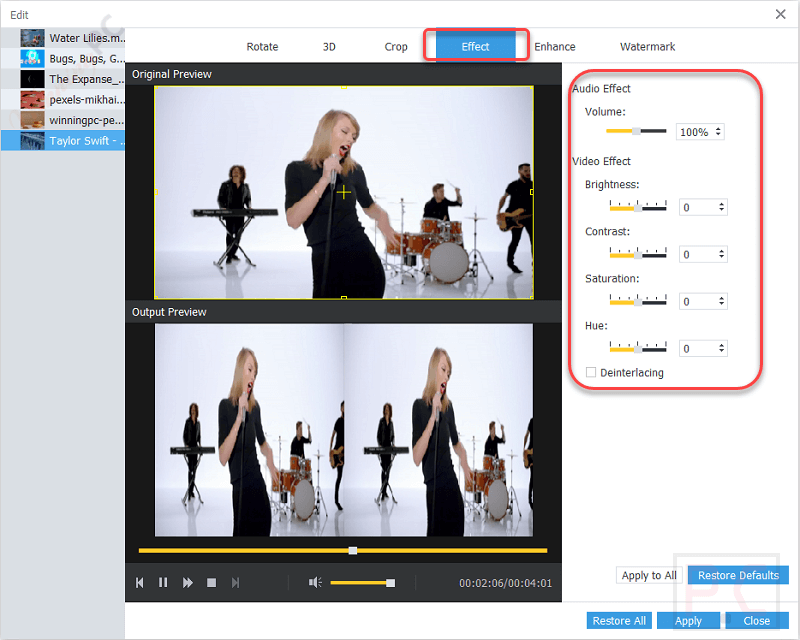Open the Effect tab
Screen dimensions: 800x640
click(476, 46)
